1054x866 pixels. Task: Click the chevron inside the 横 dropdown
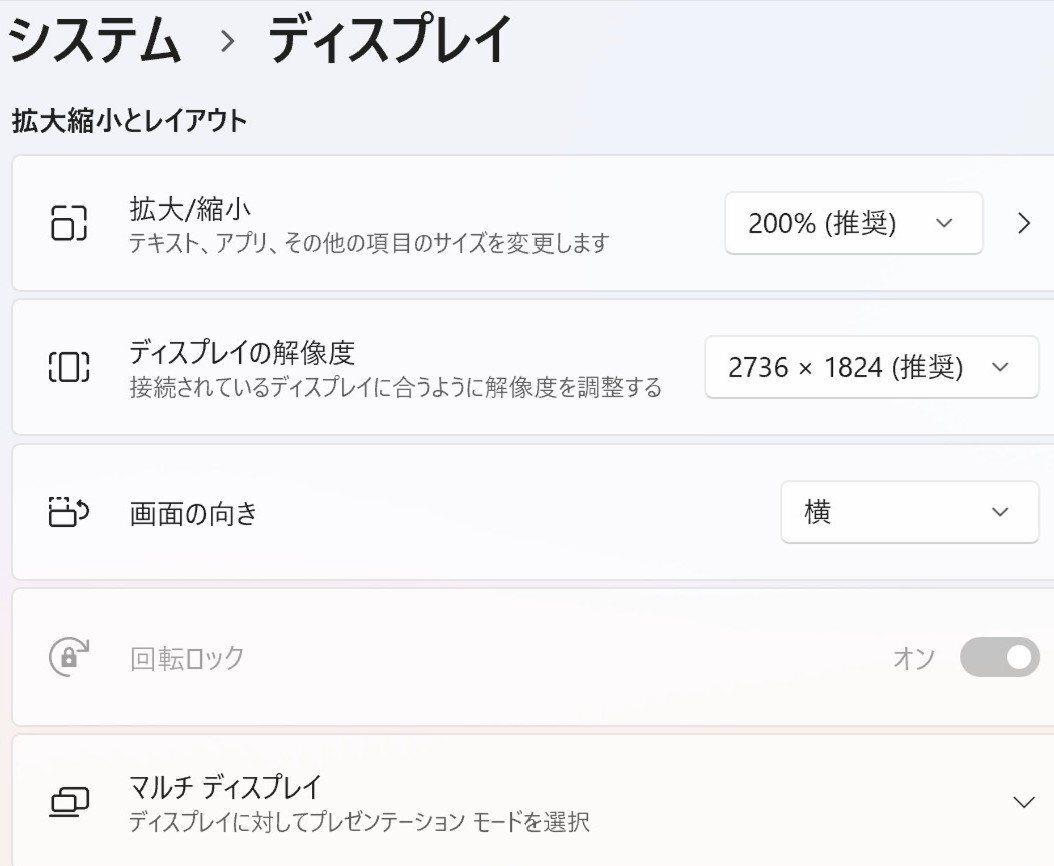pyautogui.click(x=999, y=511)
